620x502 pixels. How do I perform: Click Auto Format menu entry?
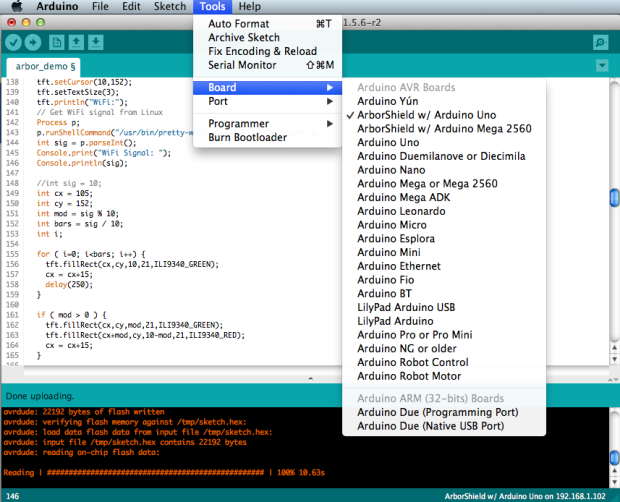pyautogui.click(x=239, y=23)
